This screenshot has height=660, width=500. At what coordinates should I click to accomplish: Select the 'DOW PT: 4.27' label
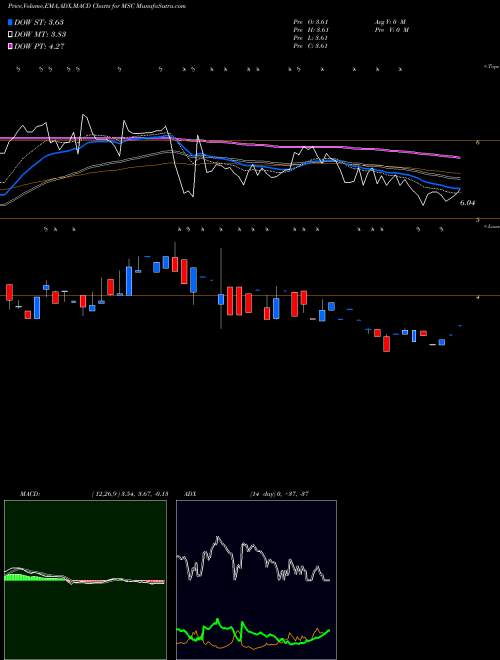39,46
